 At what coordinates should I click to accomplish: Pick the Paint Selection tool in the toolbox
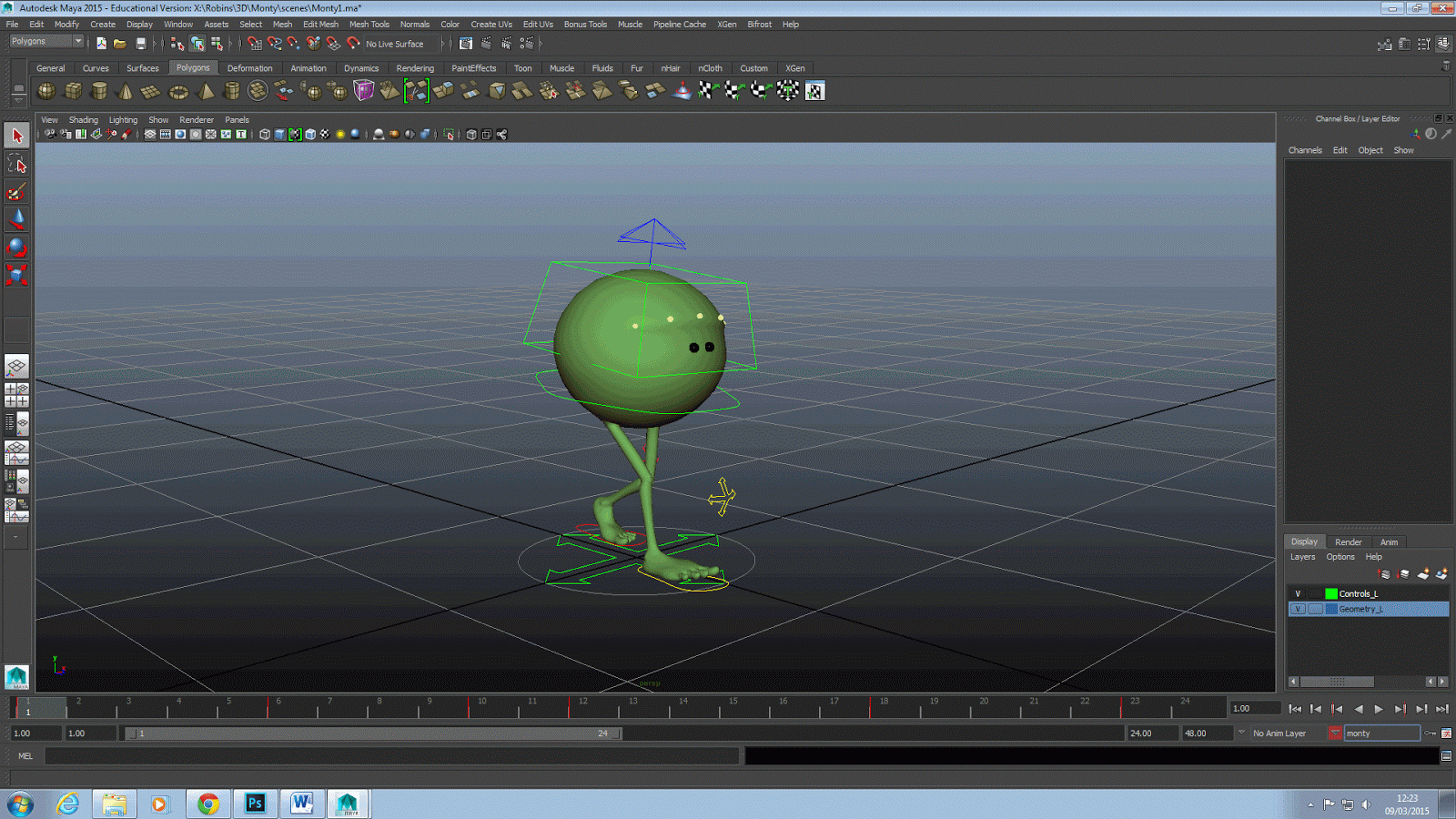16,192
